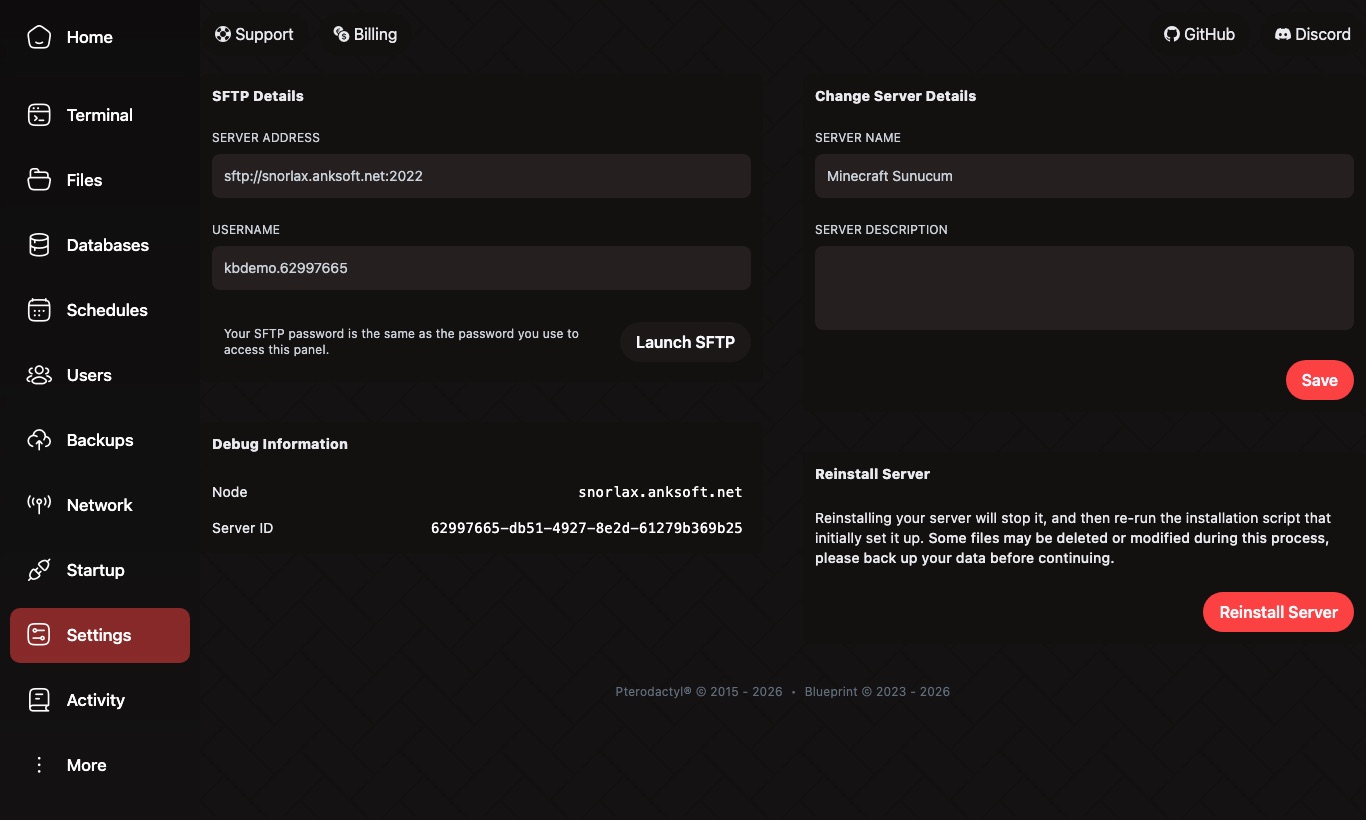Screen dimensions: 1366x820
Task: Open the Activity book icon
Action: [39, 700]
